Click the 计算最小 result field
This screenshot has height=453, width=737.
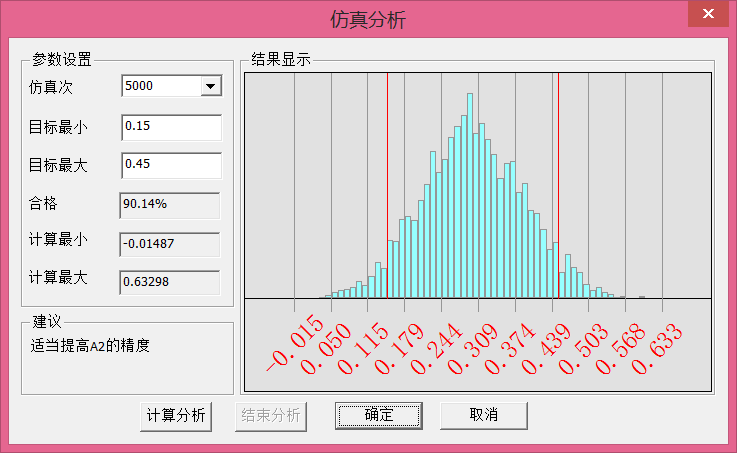(169, 243)
